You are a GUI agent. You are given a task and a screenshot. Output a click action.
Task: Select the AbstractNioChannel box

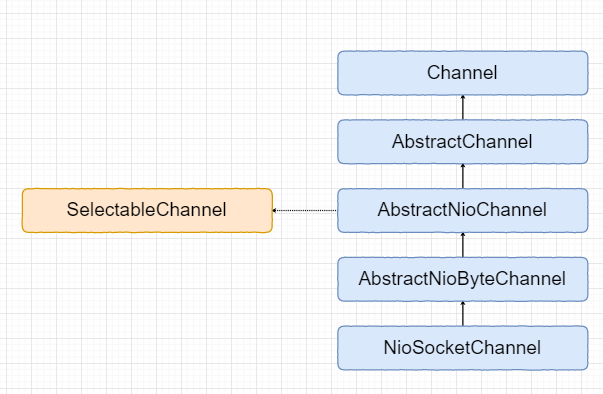pos(463,211)
